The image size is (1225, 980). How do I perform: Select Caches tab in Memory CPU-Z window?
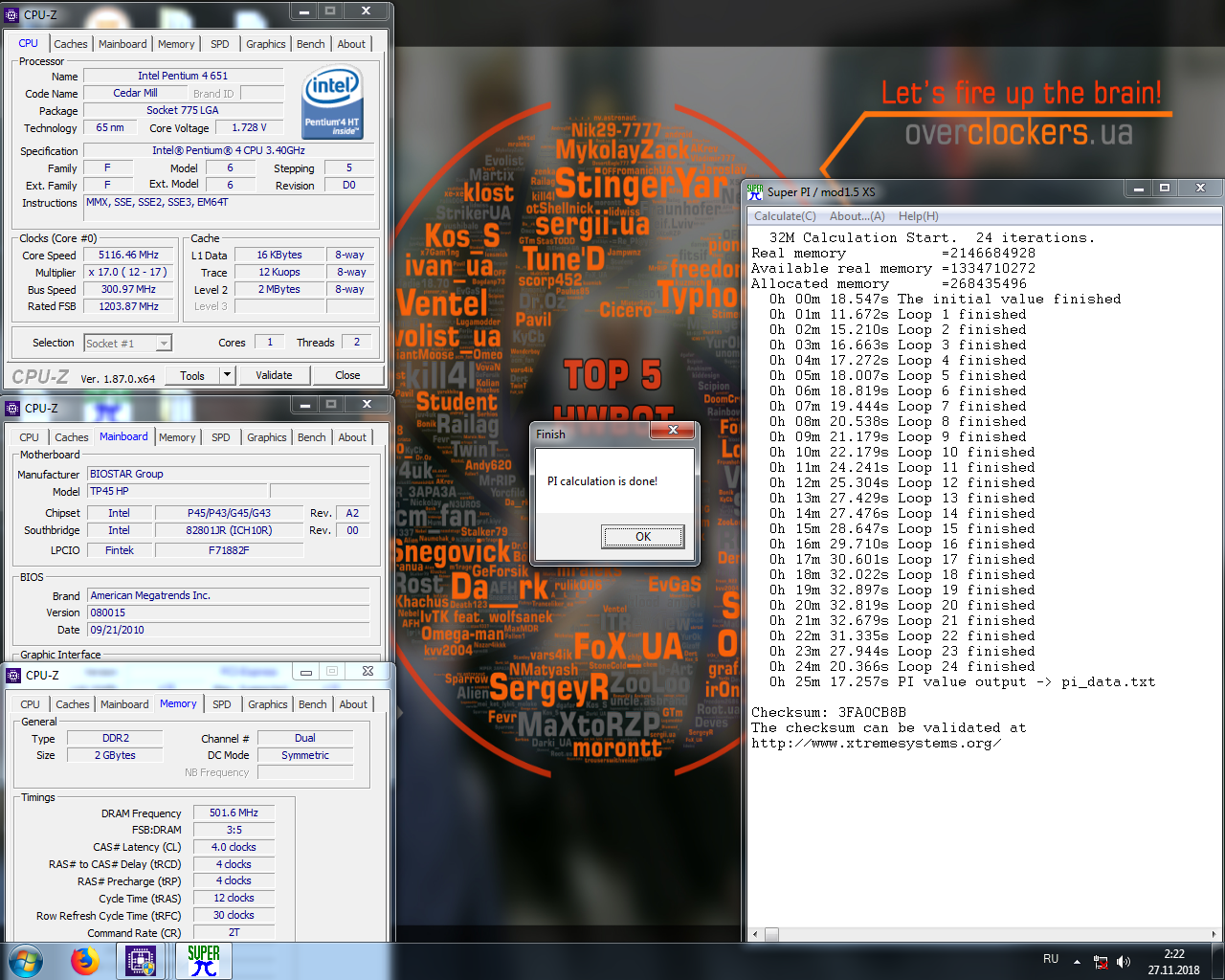[x=73, y=704]
